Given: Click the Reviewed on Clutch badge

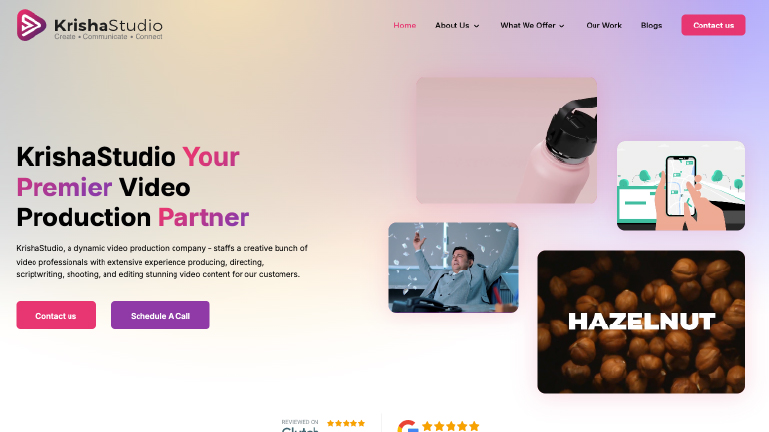Looking at the screenshot, I should [x=323, y=425].
